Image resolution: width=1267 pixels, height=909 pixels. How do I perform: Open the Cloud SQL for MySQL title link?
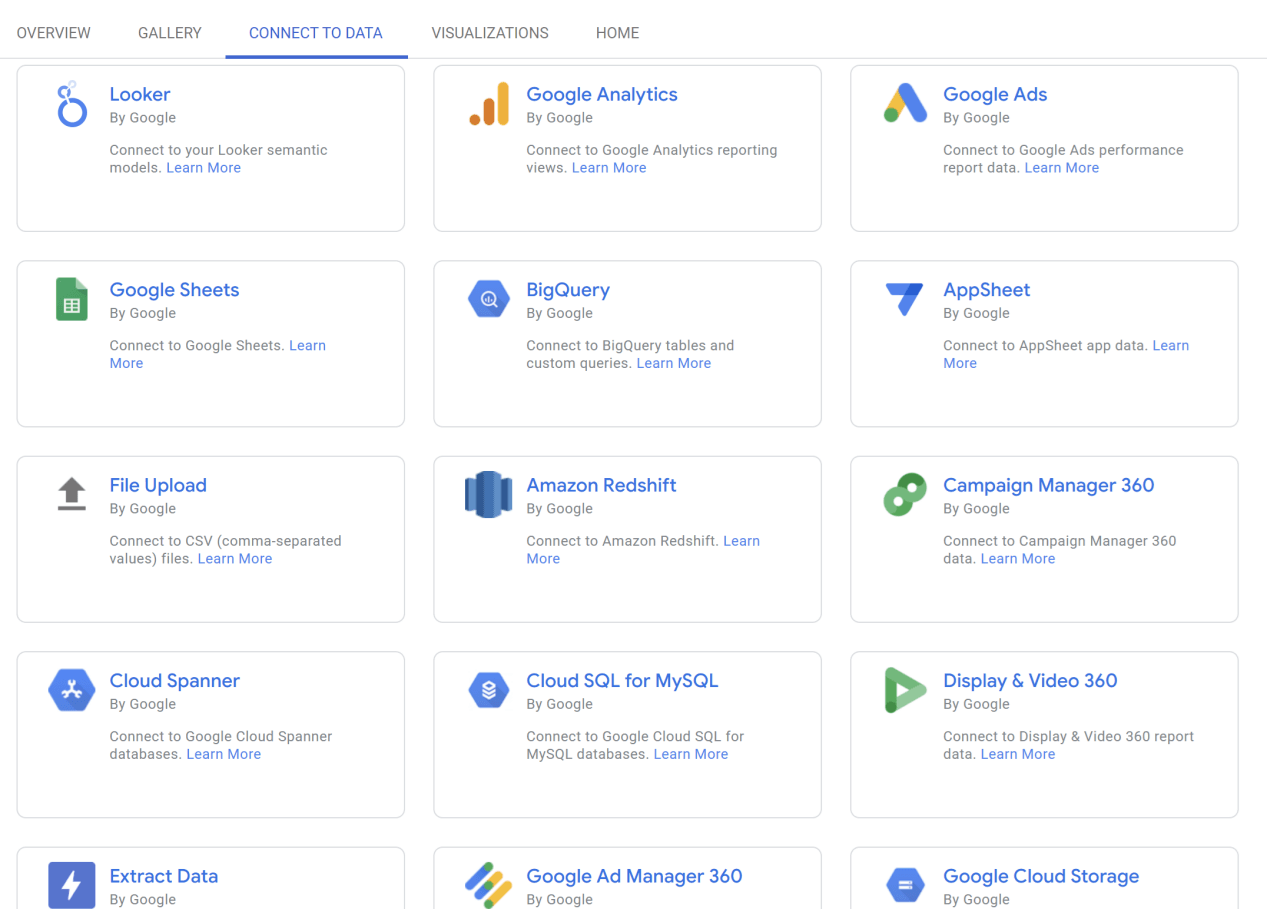point(622,681)
